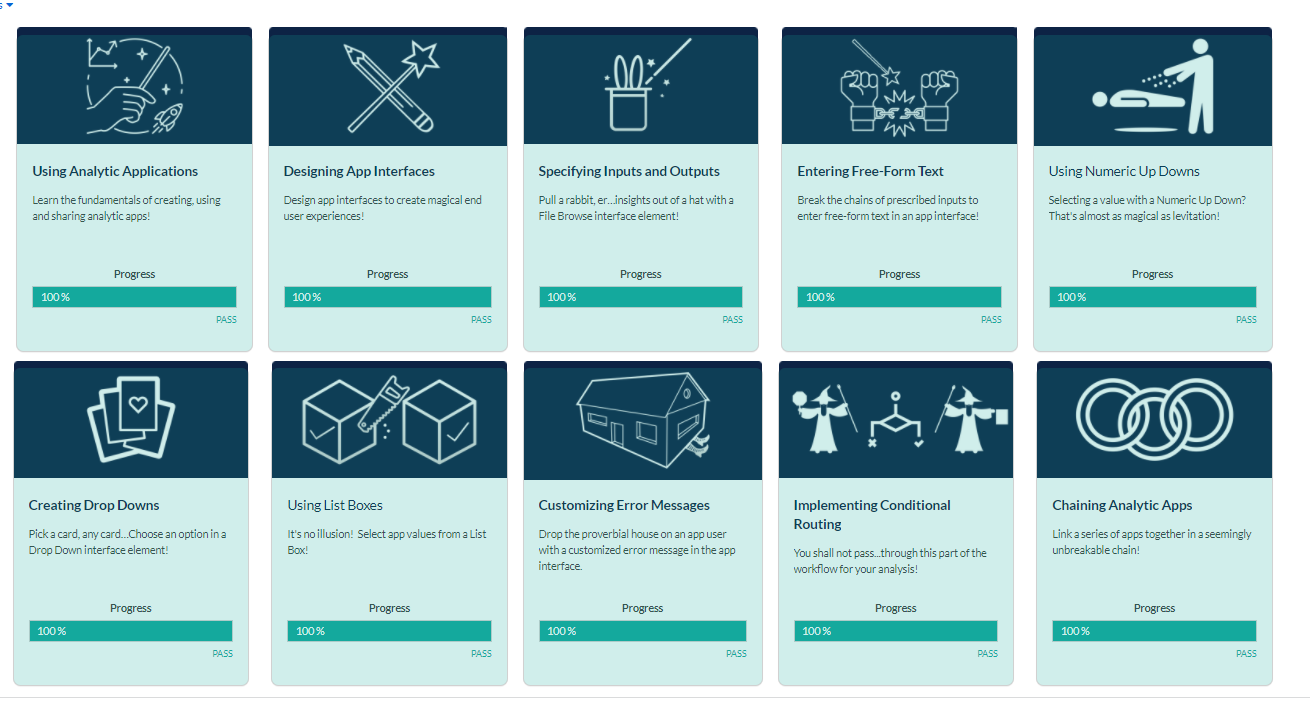Open the Using Analytic Applications lesson
The height and width of the screenshot is (707, 1310).
[115, 171]
